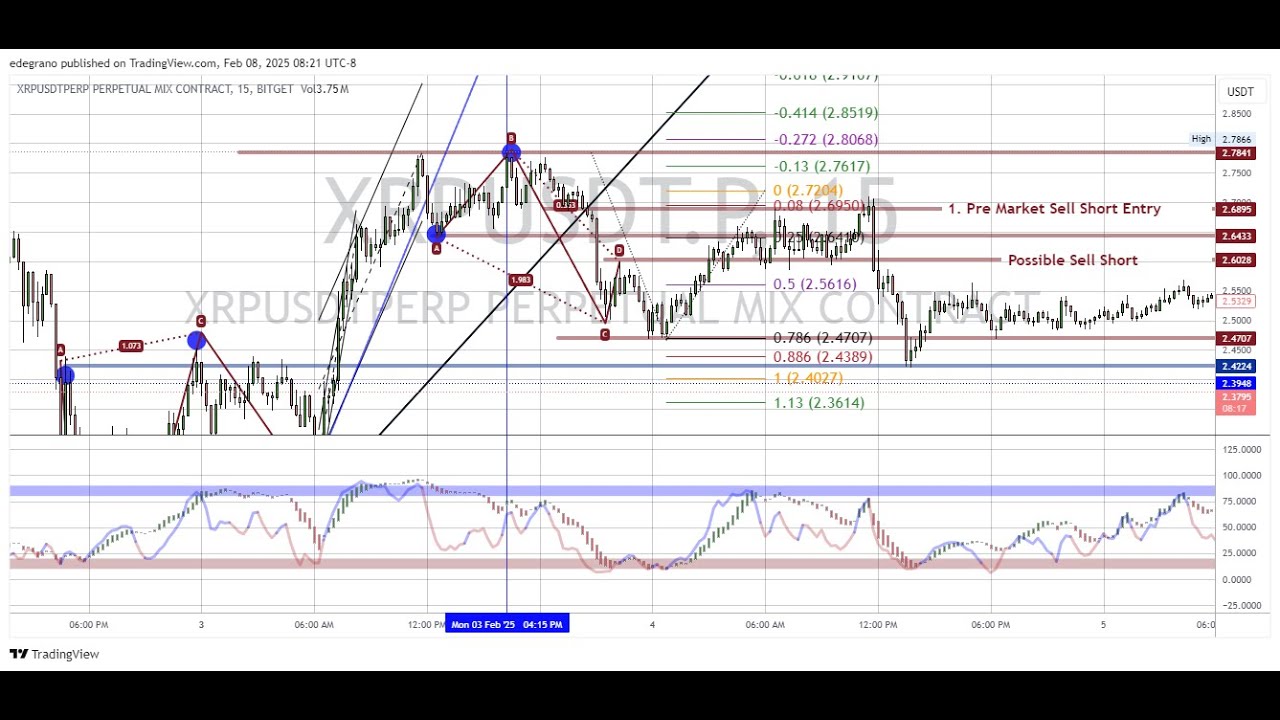This screenshot has height=720, width=1280.
Task: Click the '1. Pre Market Sell Short Entry' annotation
Action: 1054,209
